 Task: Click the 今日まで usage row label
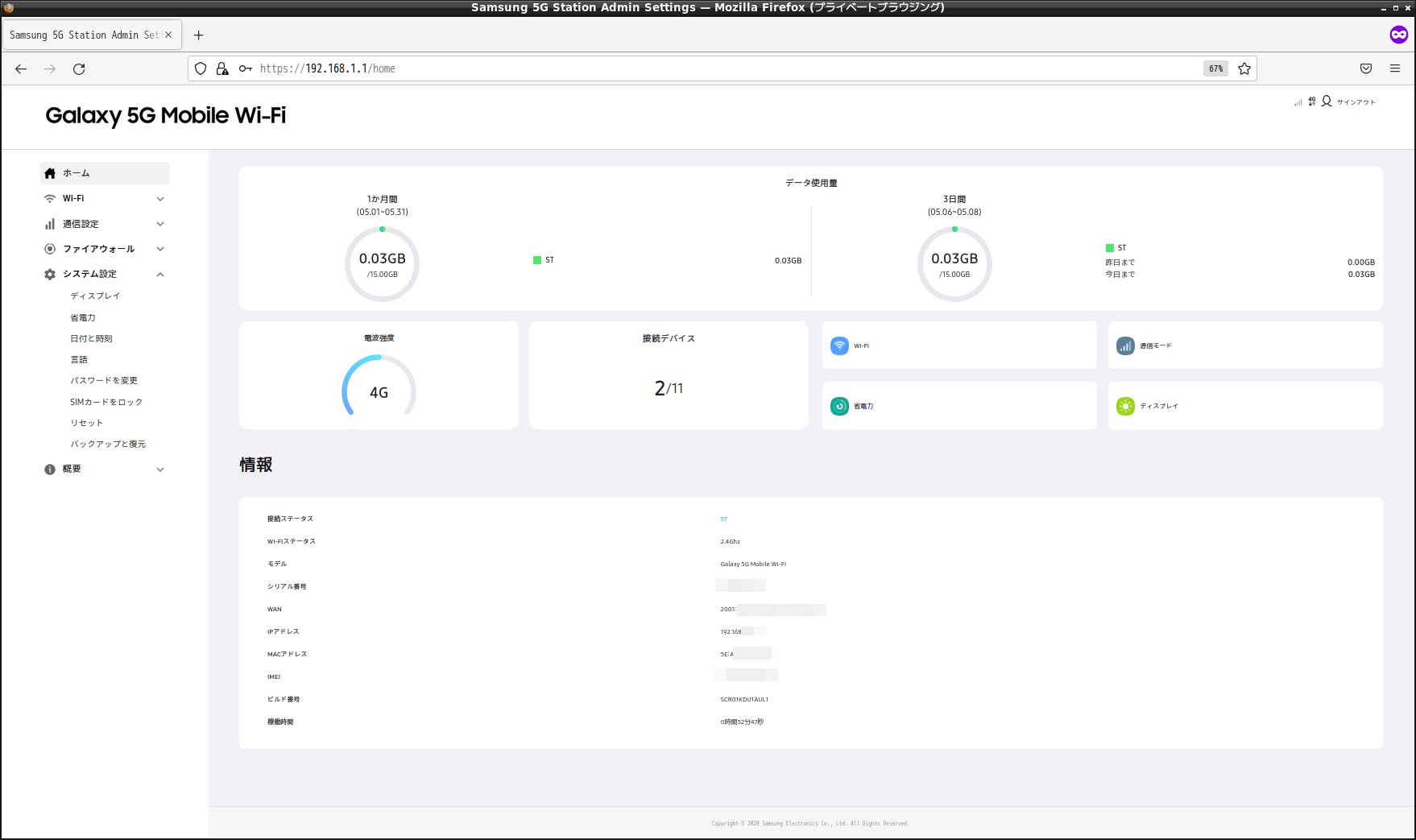coord(1120,275)
